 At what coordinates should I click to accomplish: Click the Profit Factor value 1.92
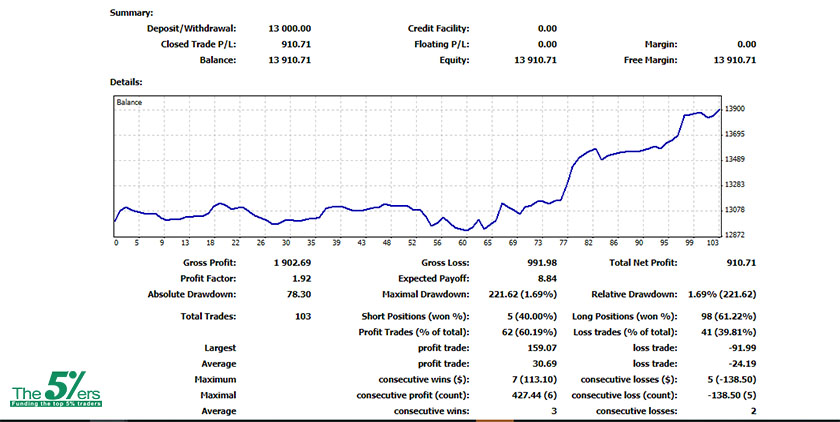coord(301,278)
